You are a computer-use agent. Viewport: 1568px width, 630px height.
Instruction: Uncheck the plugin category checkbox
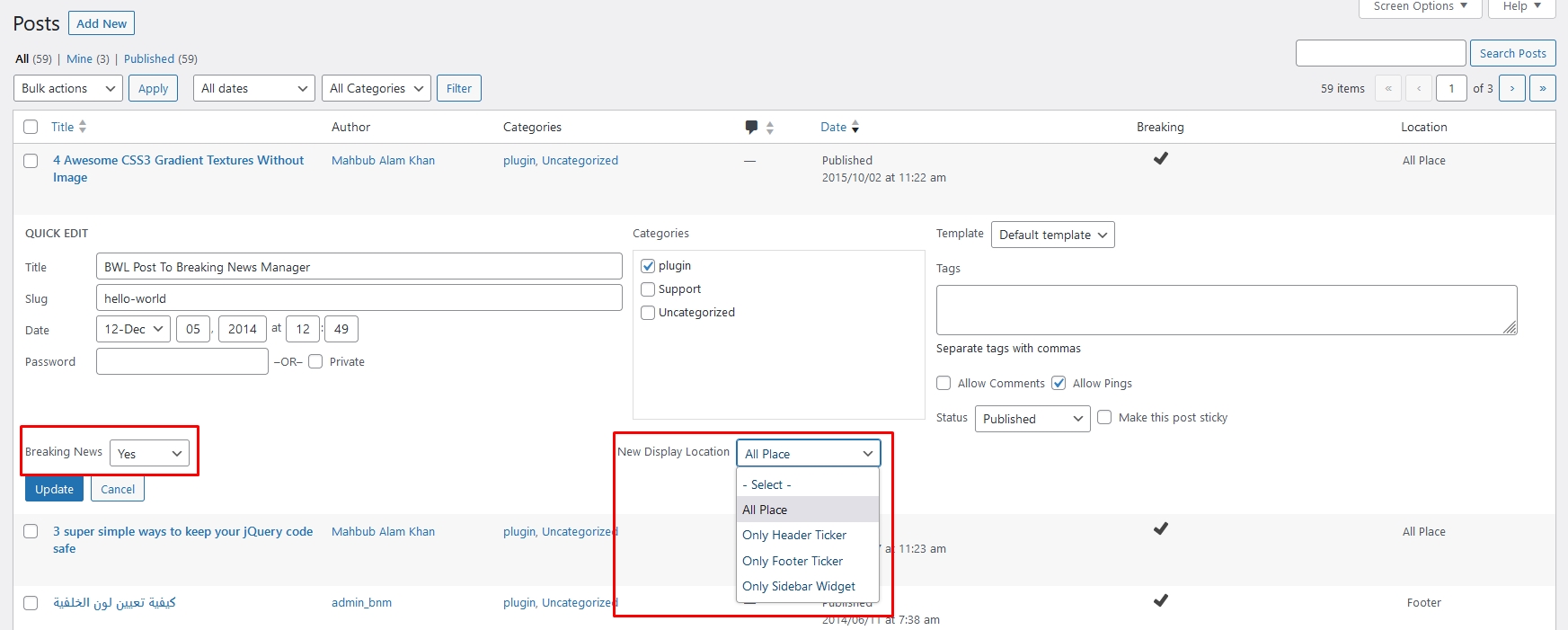tap(648, 266)
